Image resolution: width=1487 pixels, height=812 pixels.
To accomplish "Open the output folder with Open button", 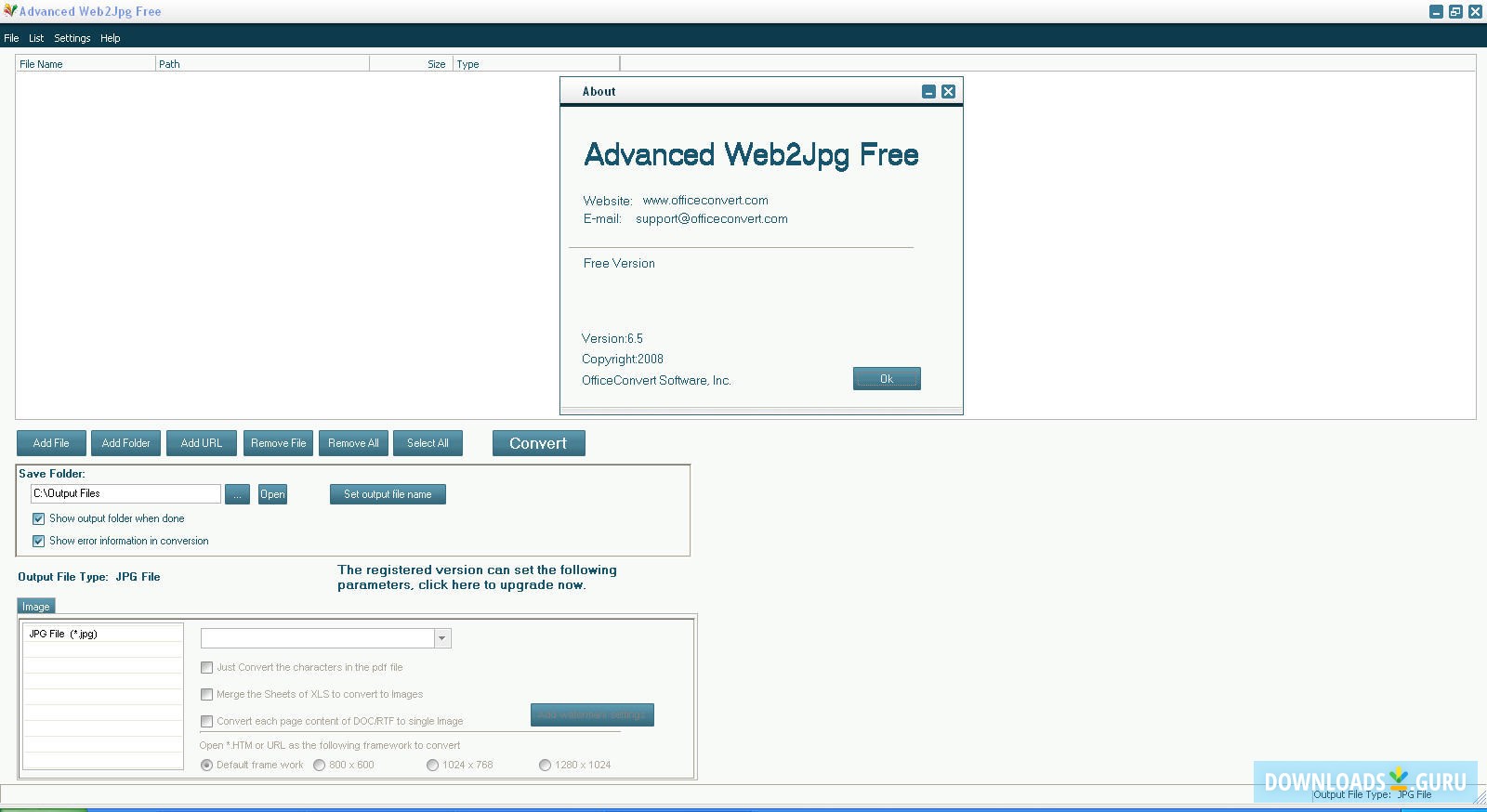I will click(x=272, y=494).
